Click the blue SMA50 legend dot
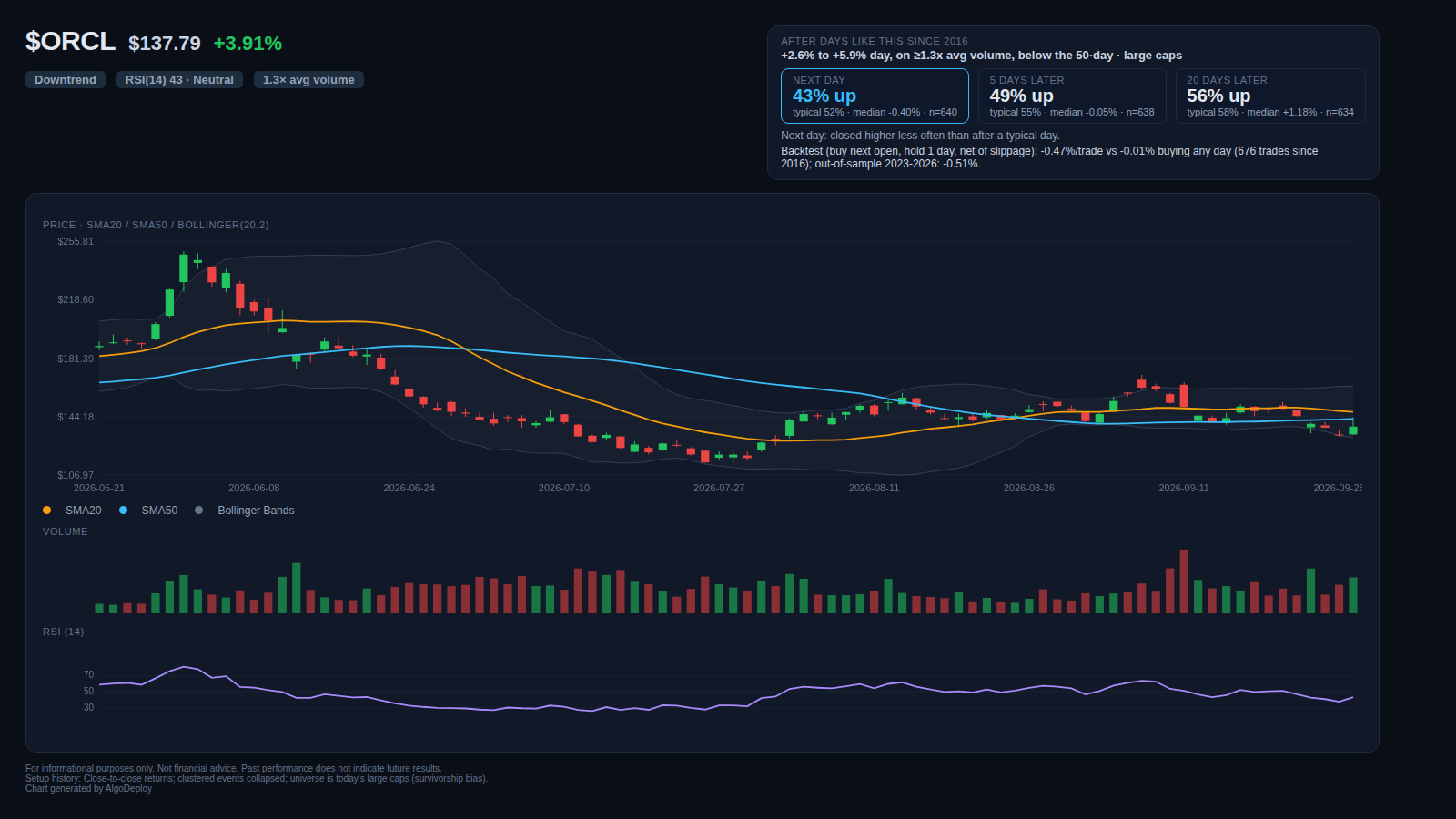 click(x=124, y=511)
